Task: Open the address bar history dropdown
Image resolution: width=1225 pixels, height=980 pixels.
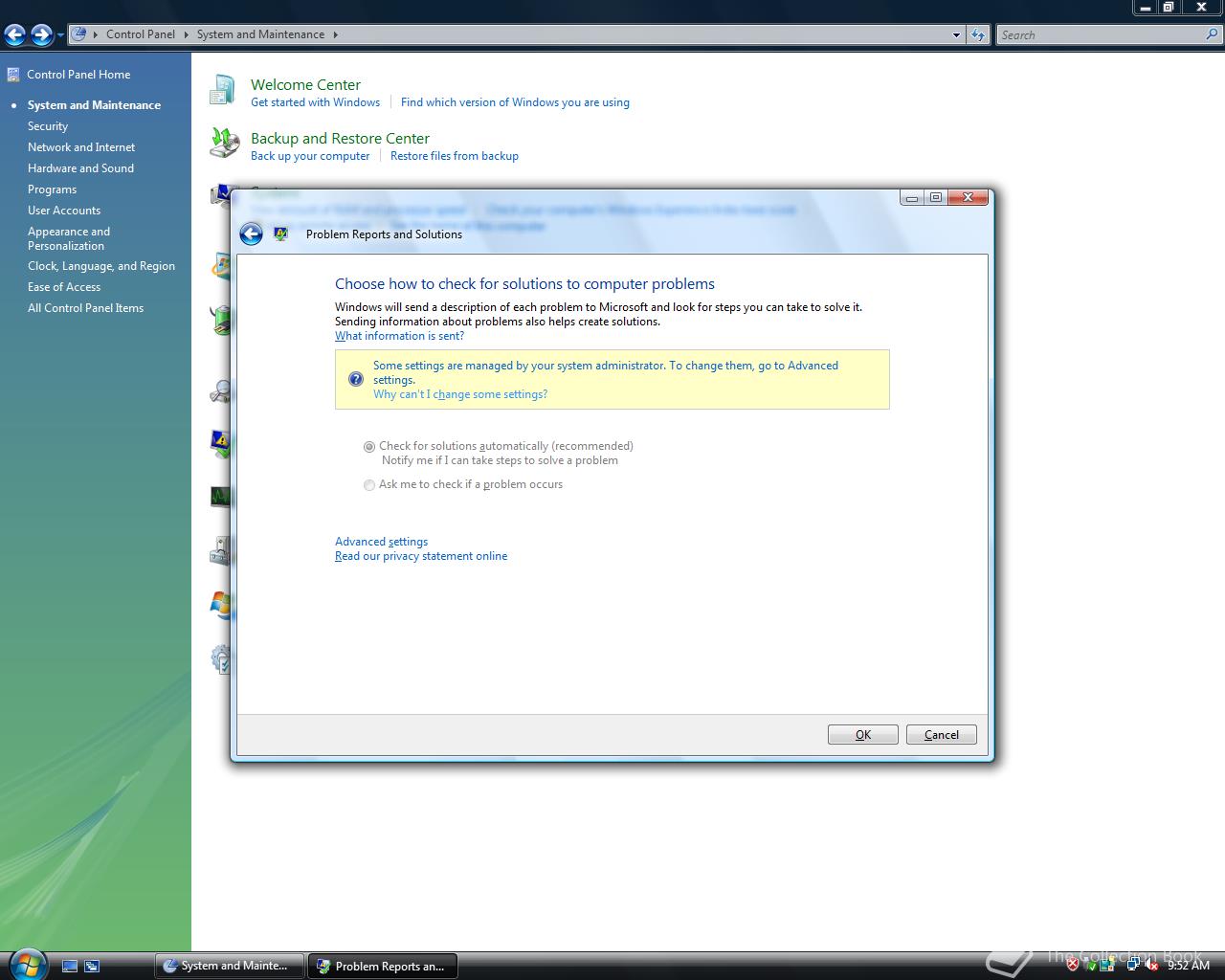Action: [x=956, y=35]
